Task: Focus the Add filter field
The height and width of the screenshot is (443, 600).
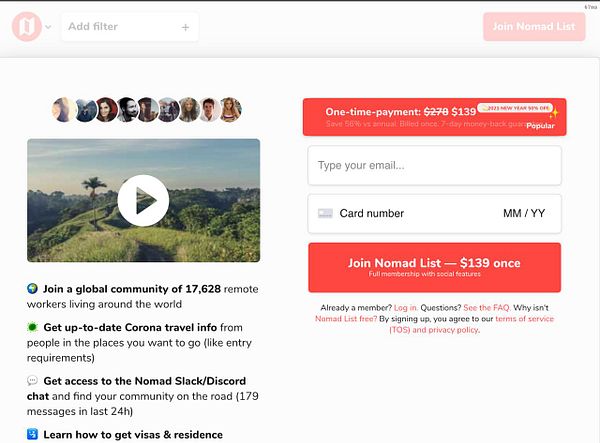Action: [130, 27]
